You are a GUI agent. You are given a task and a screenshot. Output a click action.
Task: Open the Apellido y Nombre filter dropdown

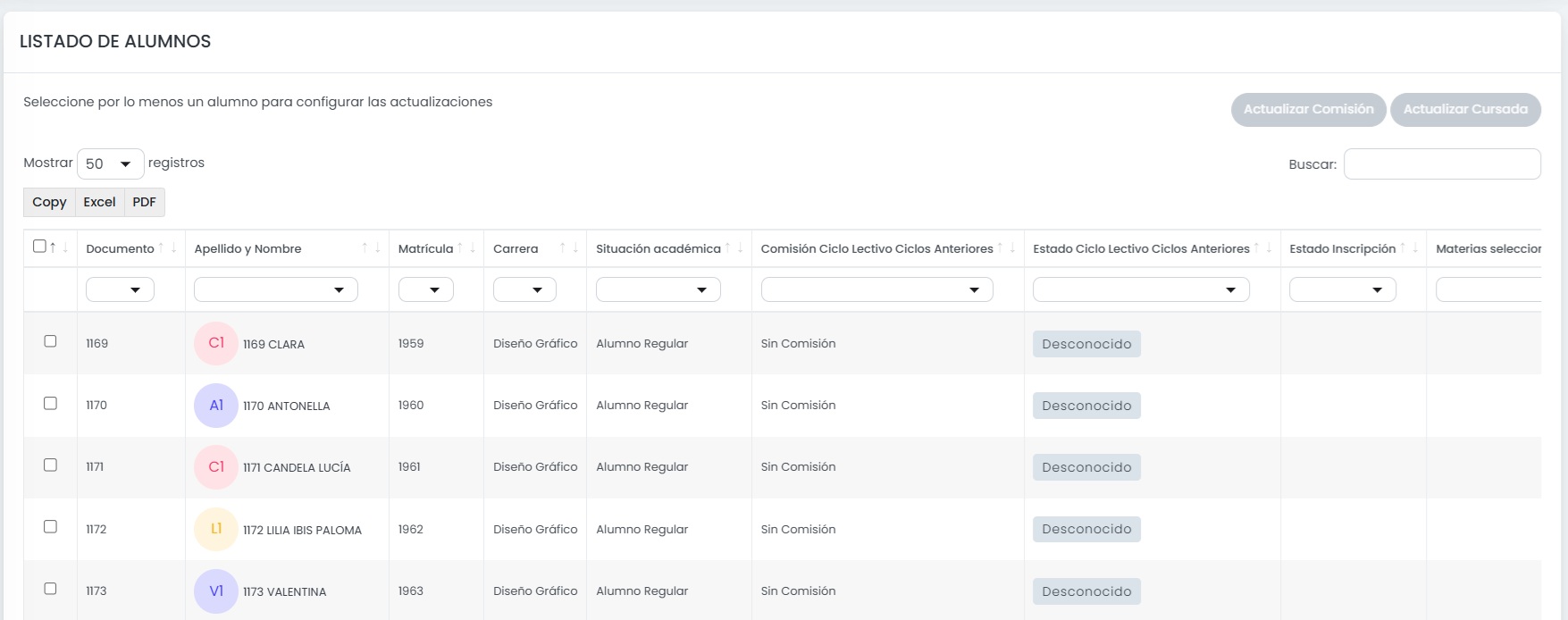pos(276,289)
